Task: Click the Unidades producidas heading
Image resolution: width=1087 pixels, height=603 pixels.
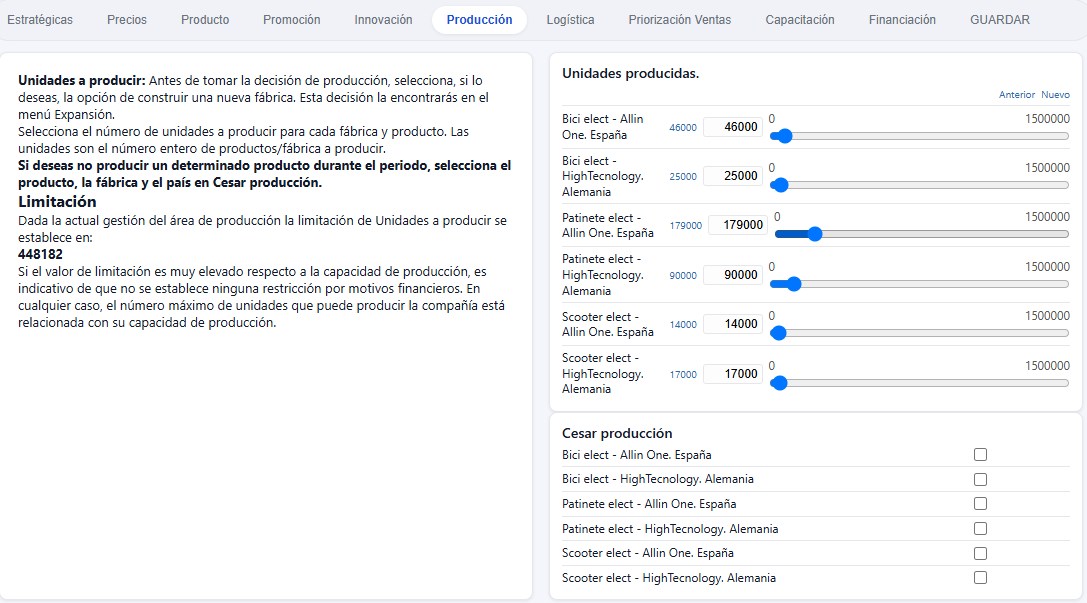Action: point(630,73)
